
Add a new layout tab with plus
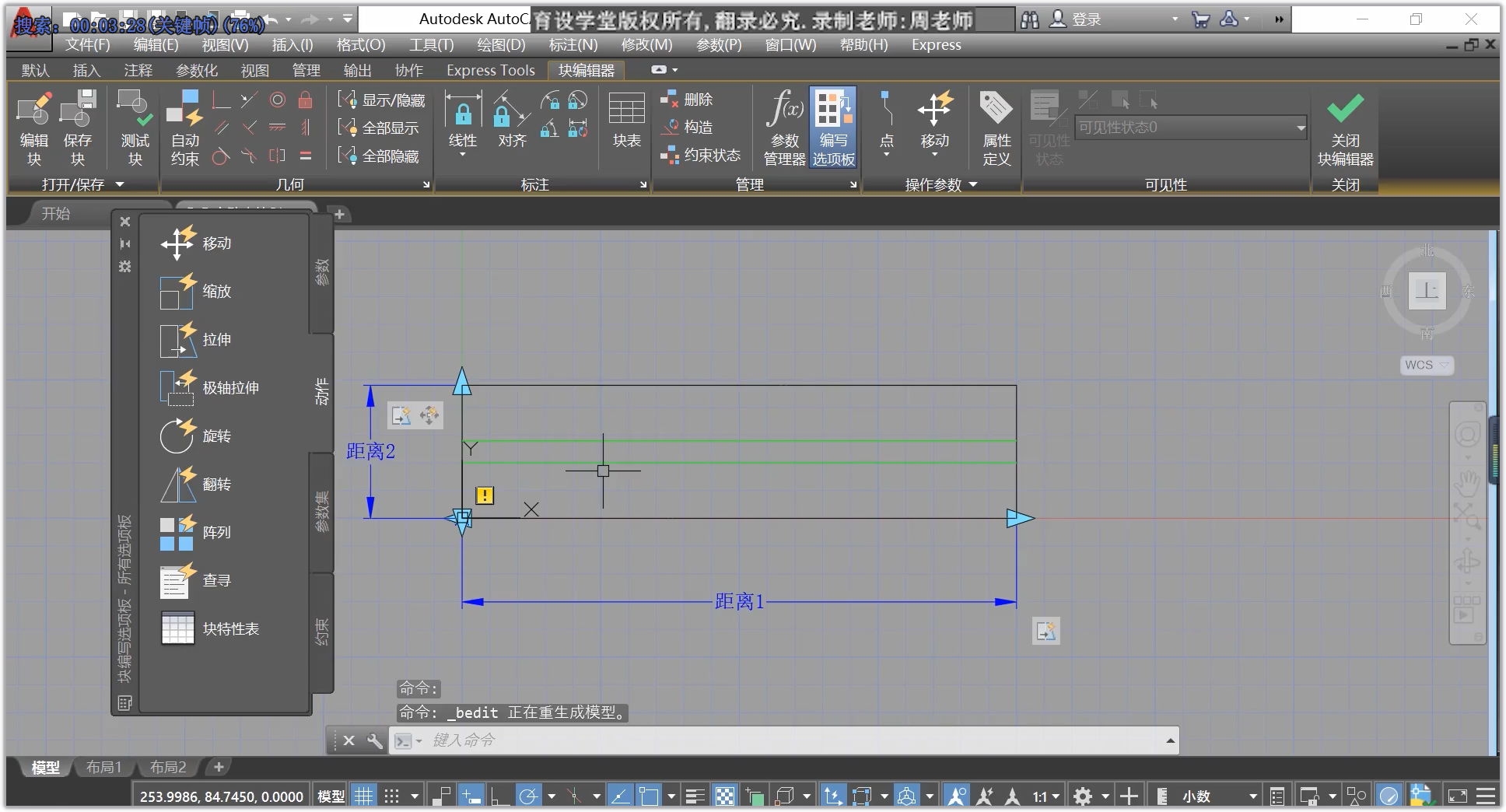pos(219,767)
